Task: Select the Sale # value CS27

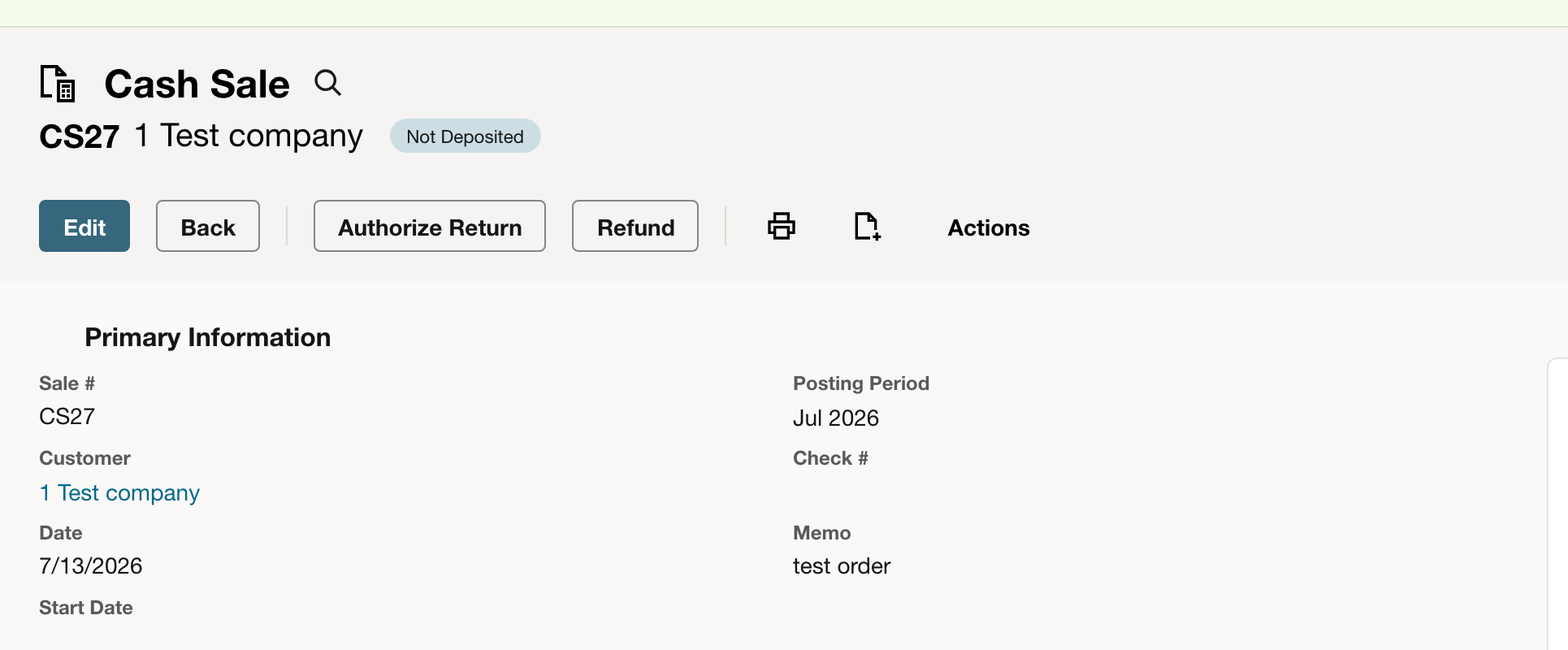Action: 67,417
